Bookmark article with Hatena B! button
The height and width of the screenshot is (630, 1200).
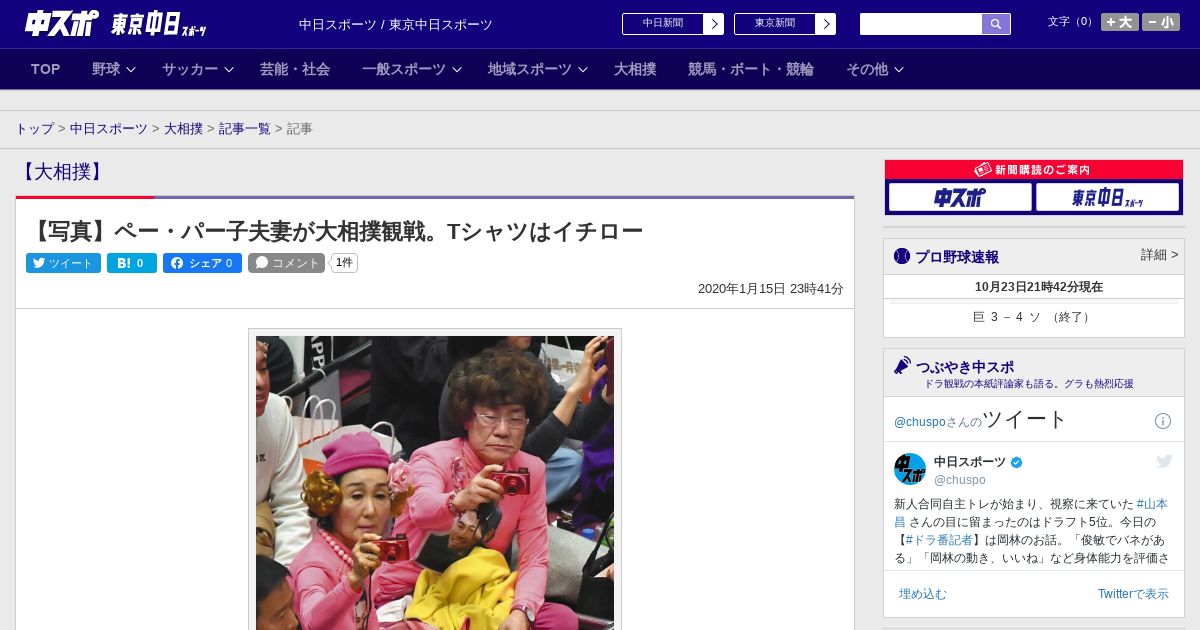pos(132,263)
